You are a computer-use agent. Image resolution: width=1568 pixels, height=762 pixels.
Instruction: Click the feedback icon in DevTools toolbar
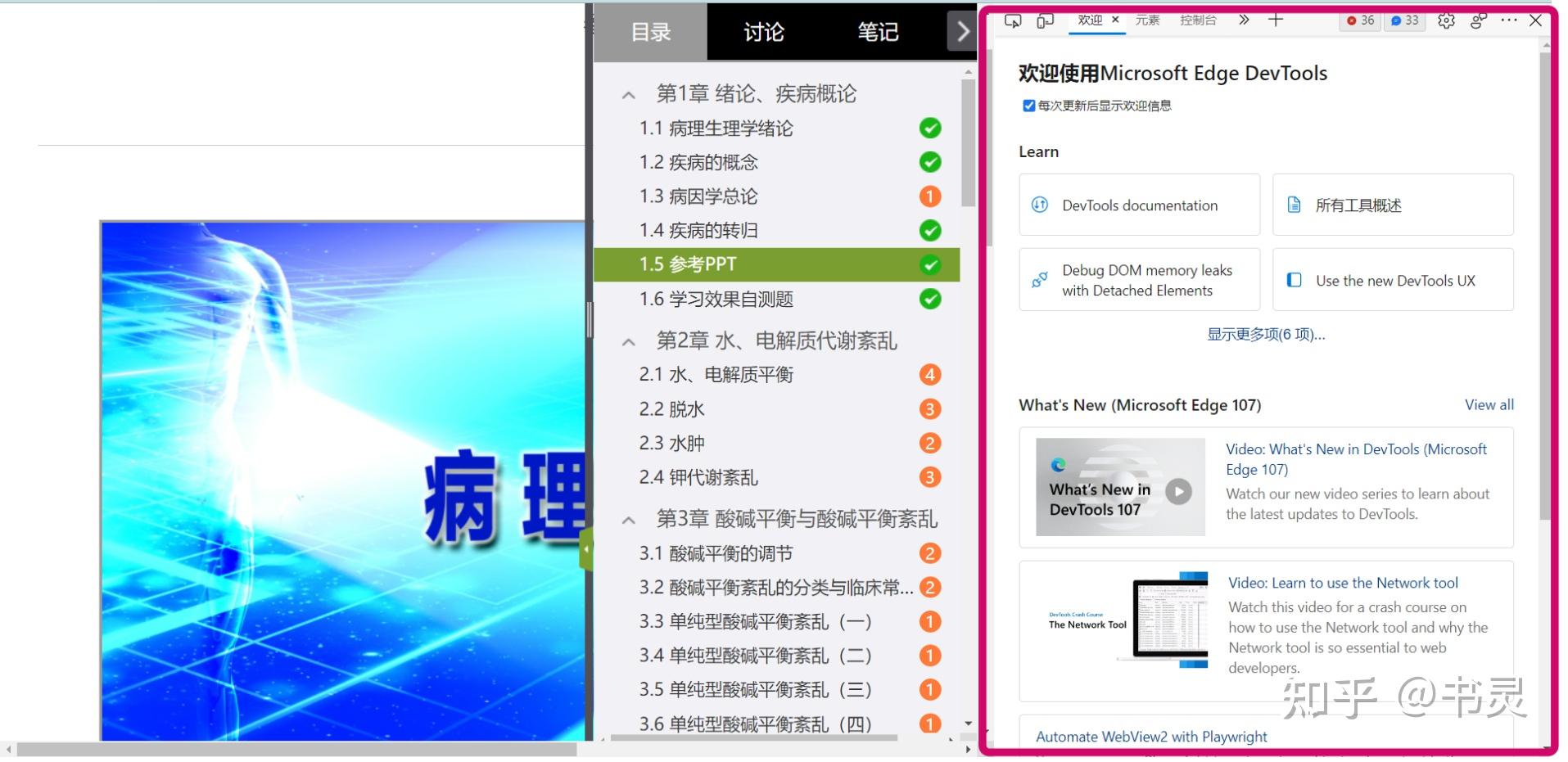1477,20
